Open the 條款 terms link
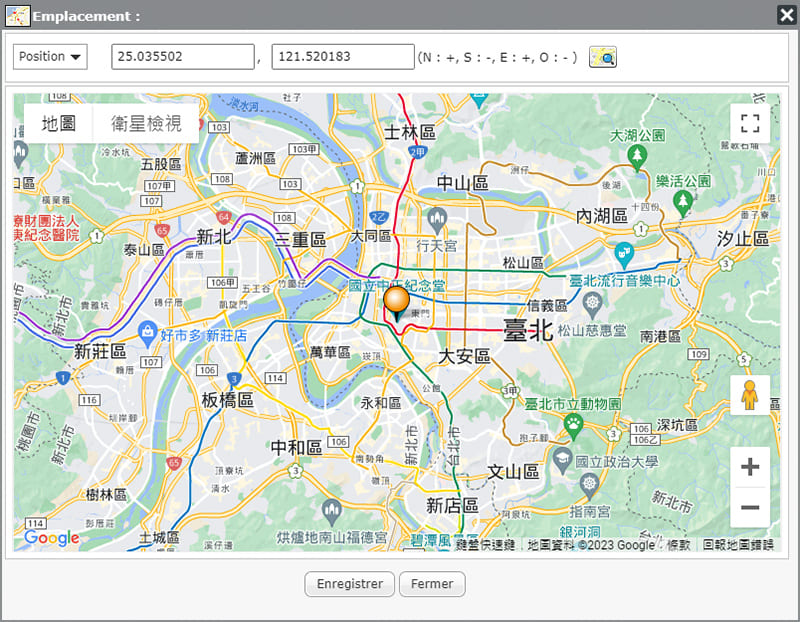Image resolution: width=800 pixels, height=622 pixels. (678, 545)
